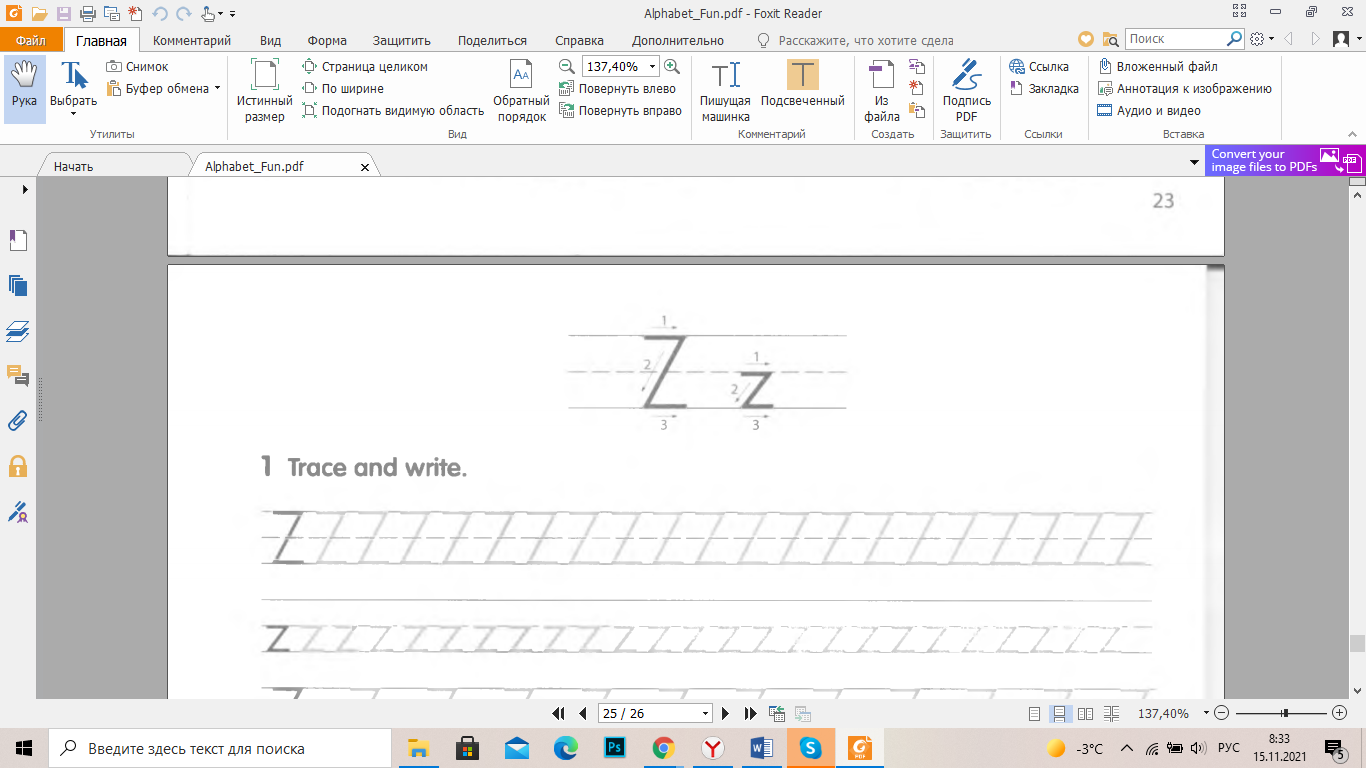Viewport: 1366px width, 768px height.
Task: Select the Highlight (Подсвеченный) tool
Action: [803, 84]
